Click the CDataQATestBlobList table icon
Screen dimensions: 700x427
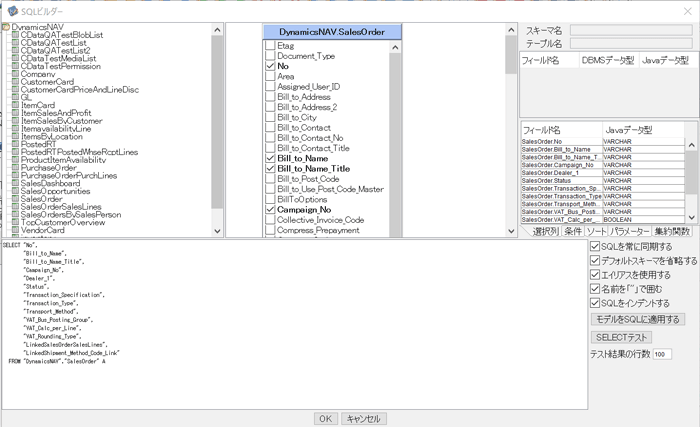[x=15, y=35]
